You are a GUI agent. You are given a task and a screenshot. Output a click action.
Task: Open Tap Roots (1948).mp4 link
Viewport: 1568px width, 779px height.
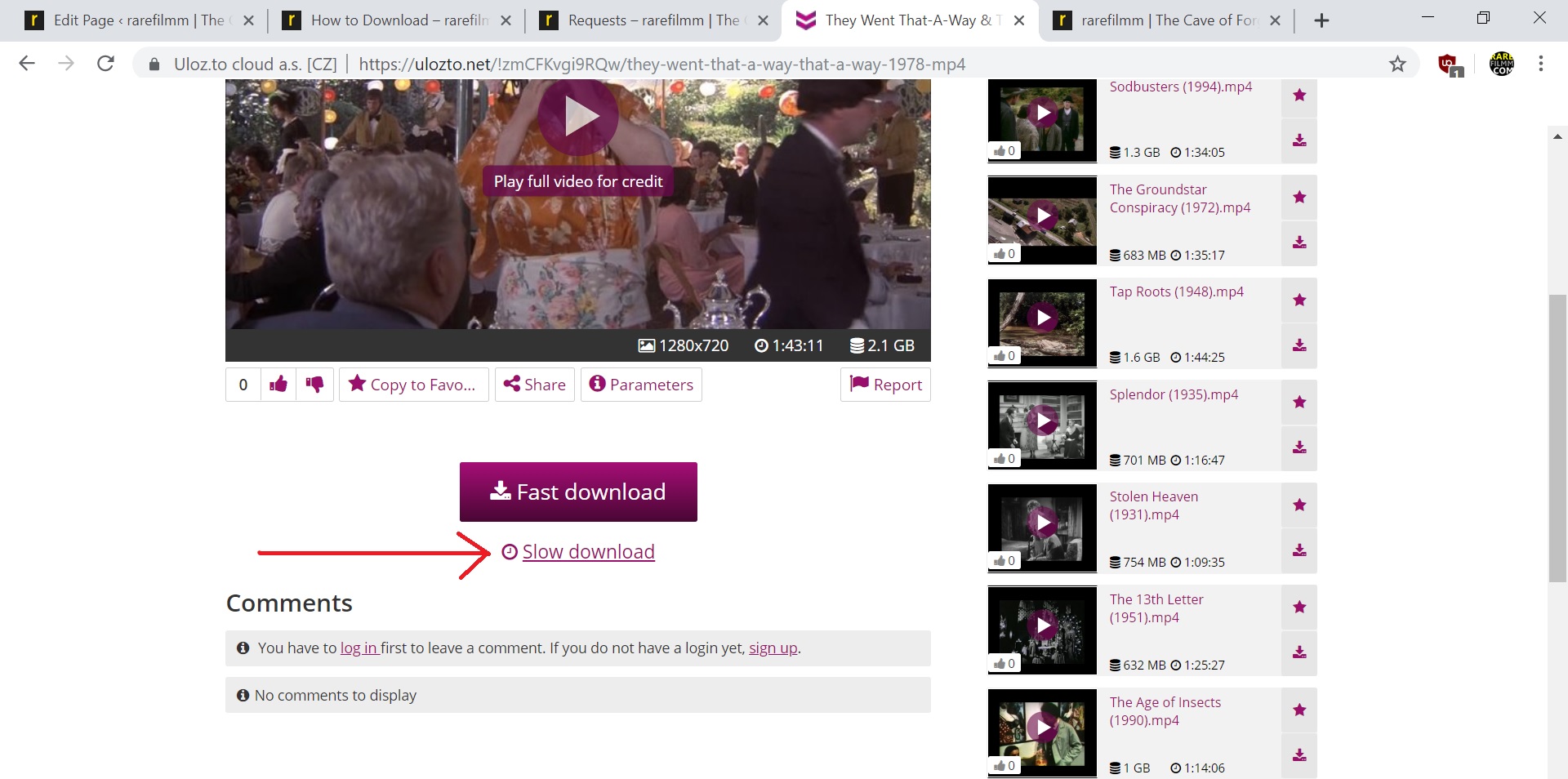[1176, 292]
